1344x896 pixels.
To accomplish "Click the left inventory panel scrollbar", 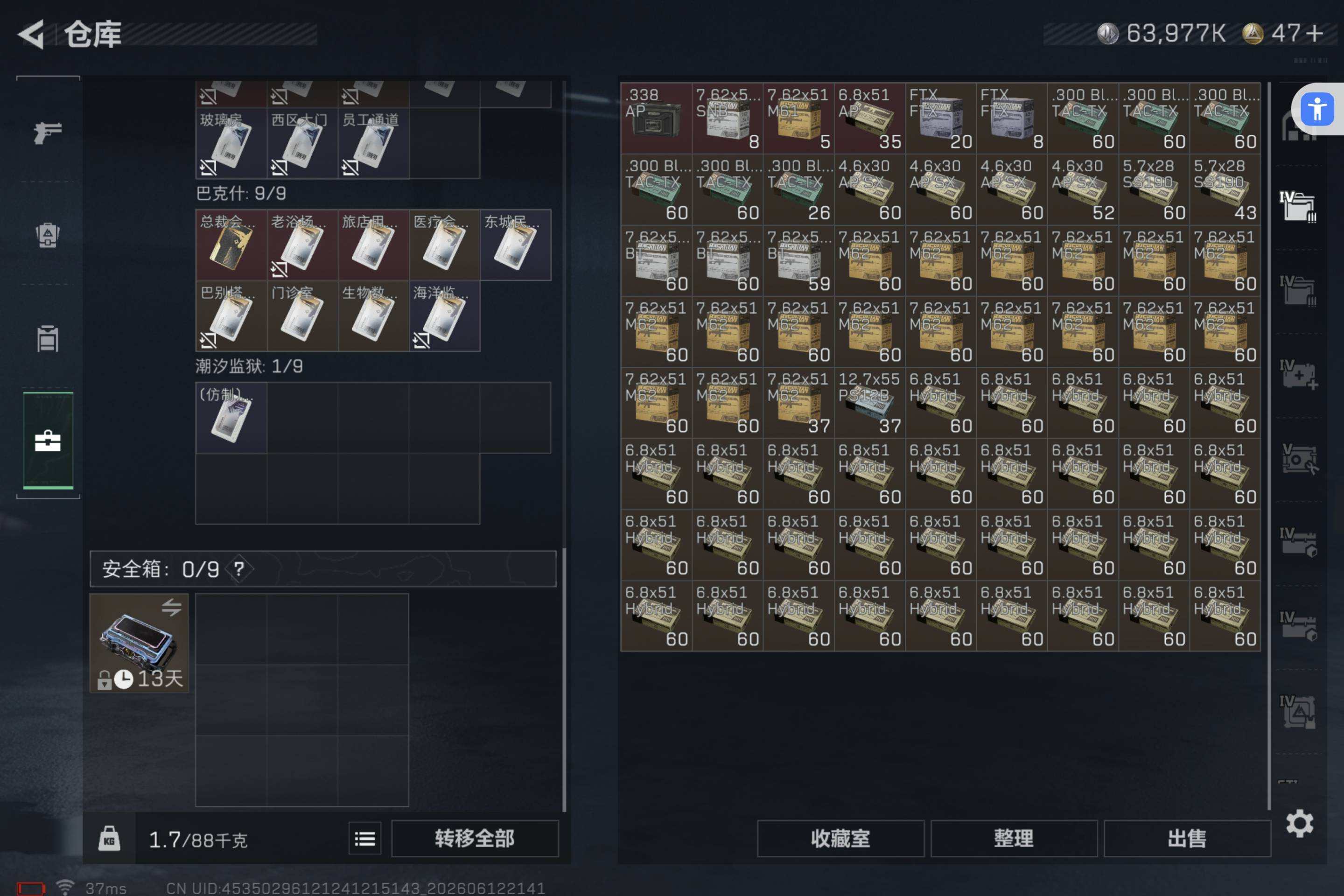I will tap(564, 680).
